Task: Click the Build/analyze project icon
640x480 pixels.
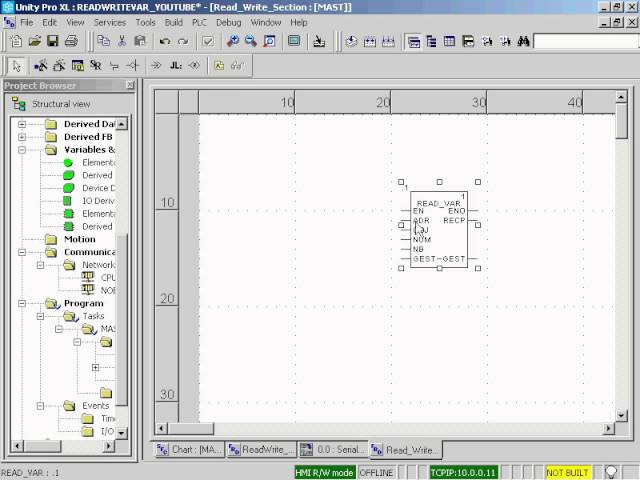Action: [x=319, y=41]
